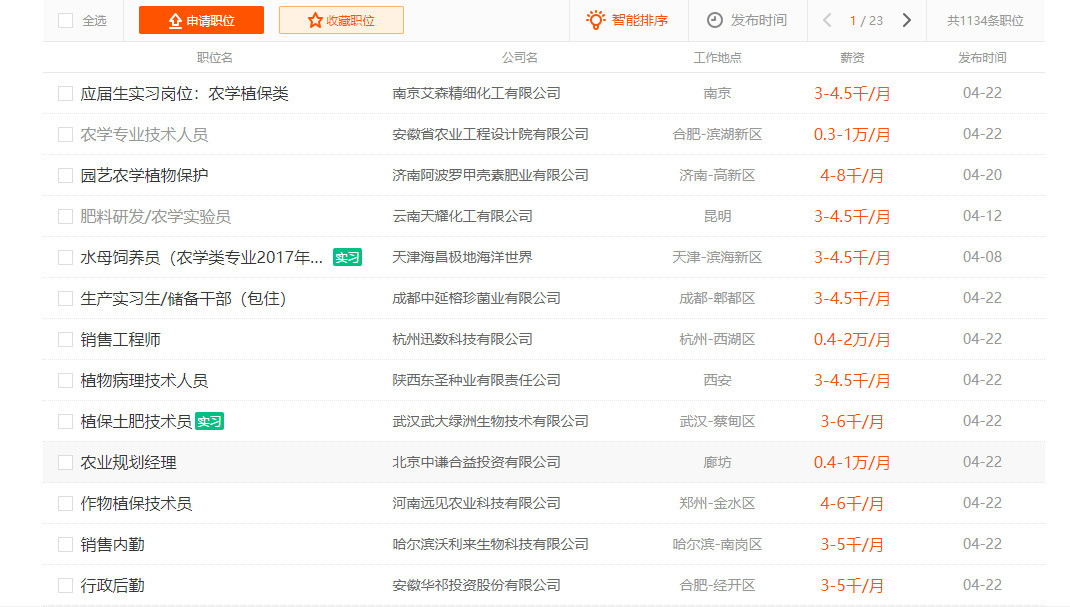Click location 合肥-滨湖新区
1070x607 pixels.
[717, 134]
